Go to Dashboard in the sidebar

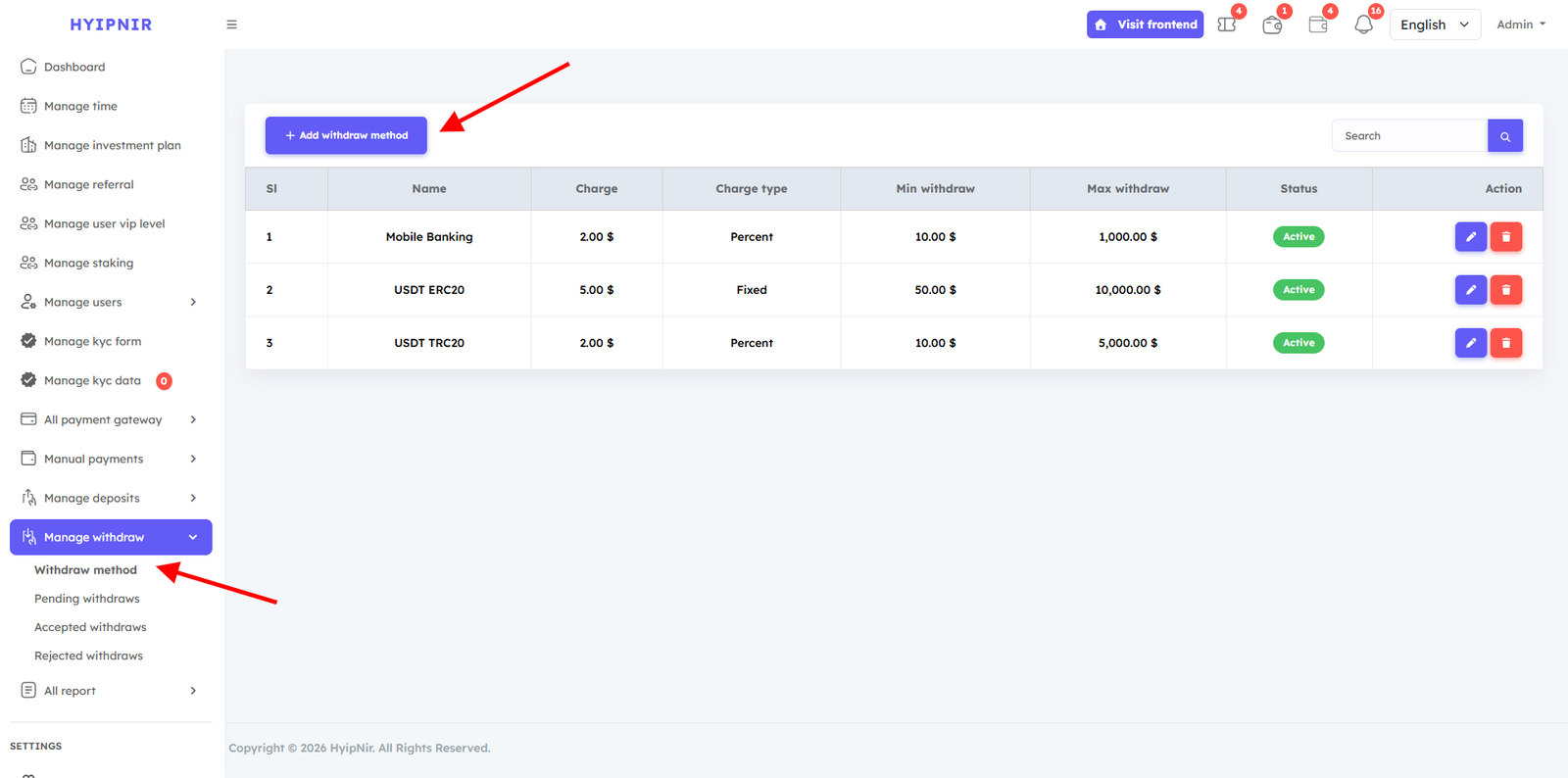[74, 67]
